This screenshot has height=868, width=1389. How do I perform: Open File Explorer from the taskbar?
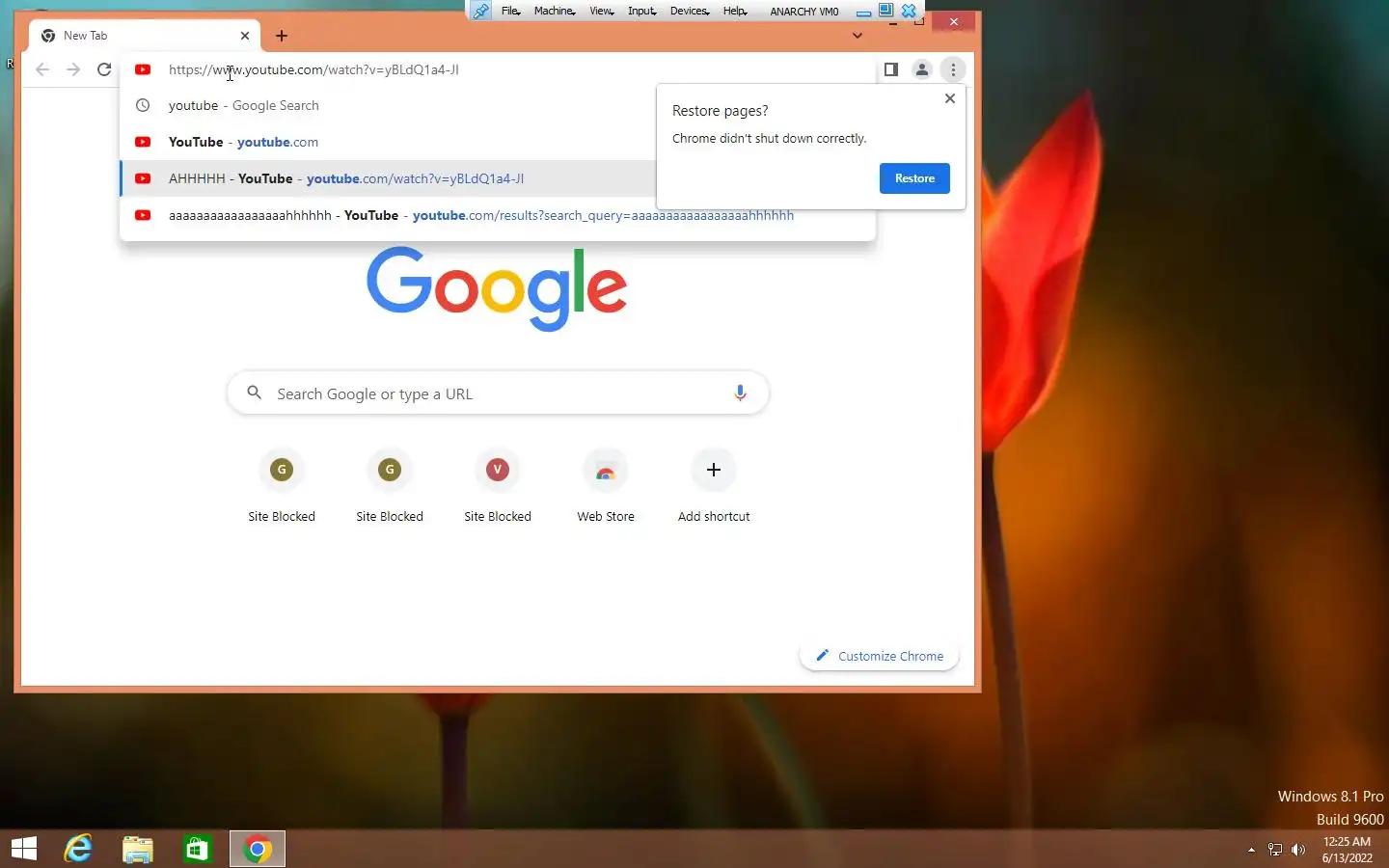[x=138, y=849]
